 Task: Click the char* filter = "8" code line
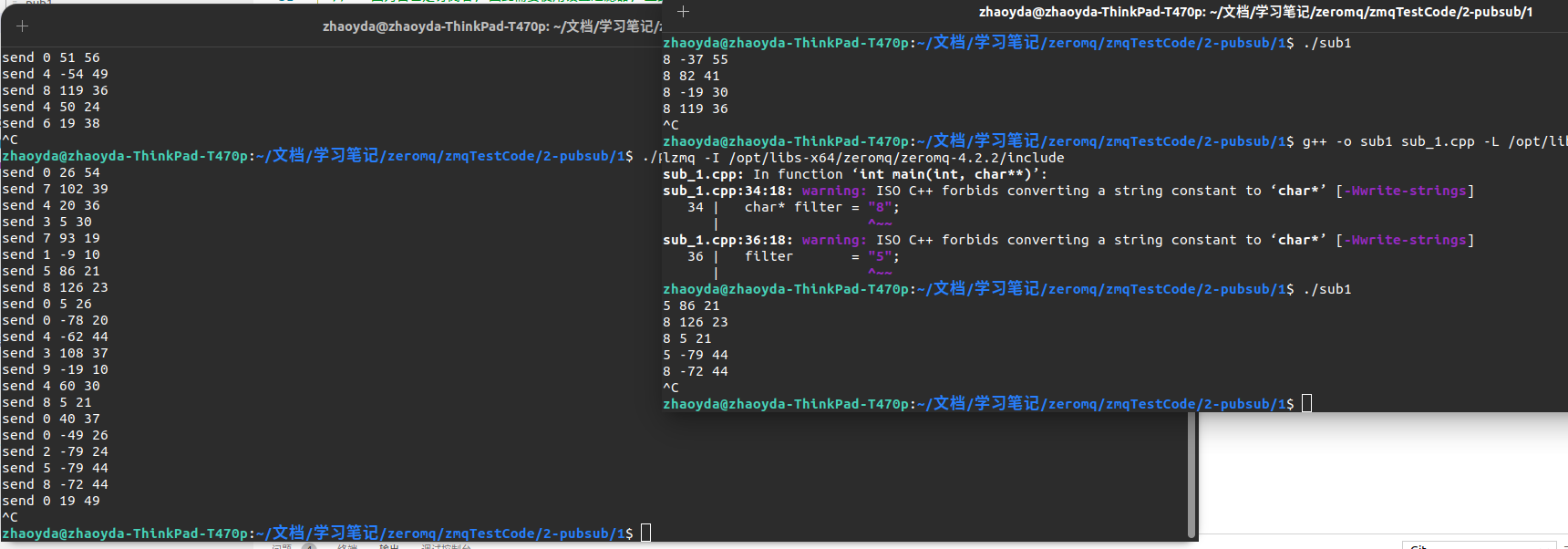point(820,207)
